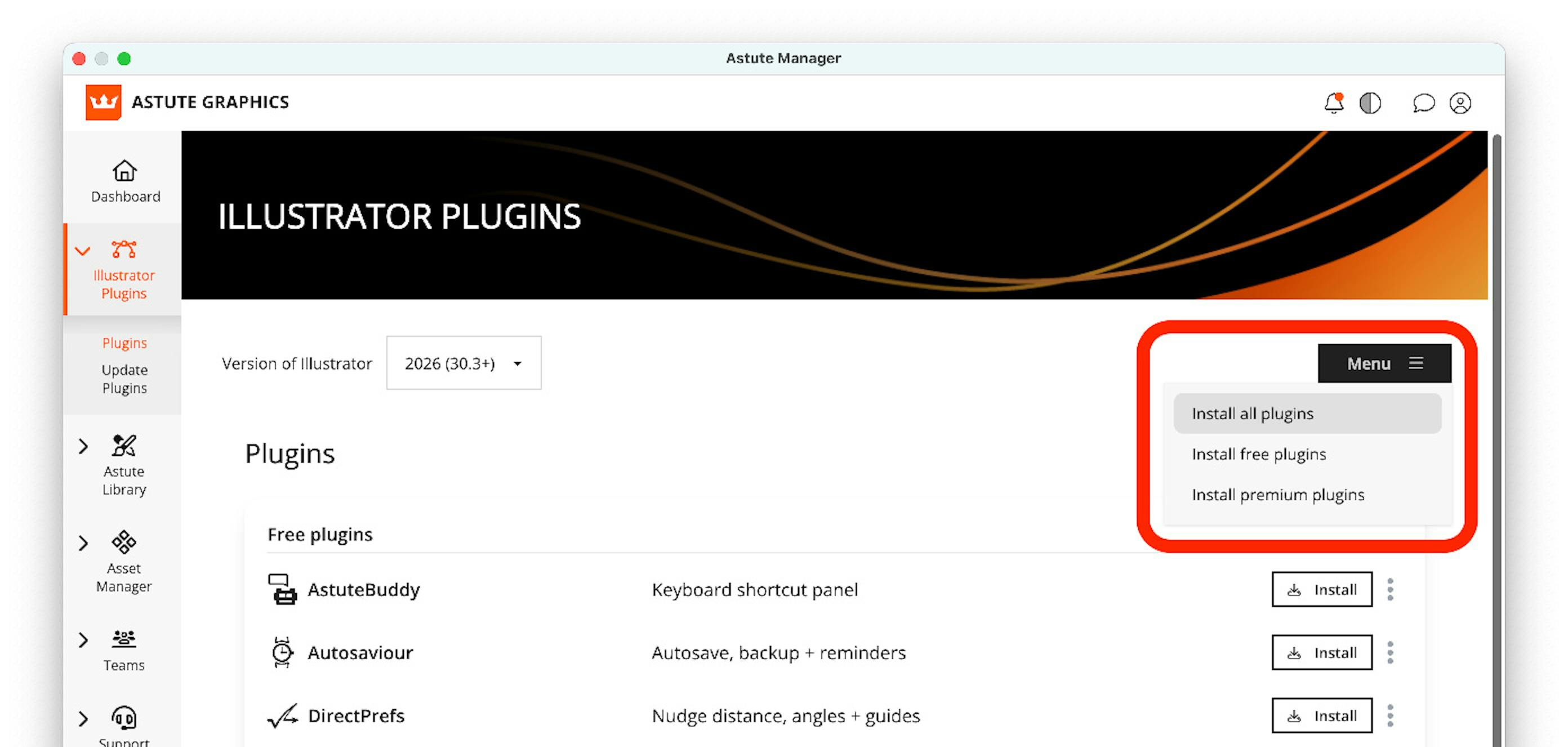Open the Version of Illustrator dropdown
The width and height of the screenshot is (1568, 747).
point(464,363)
